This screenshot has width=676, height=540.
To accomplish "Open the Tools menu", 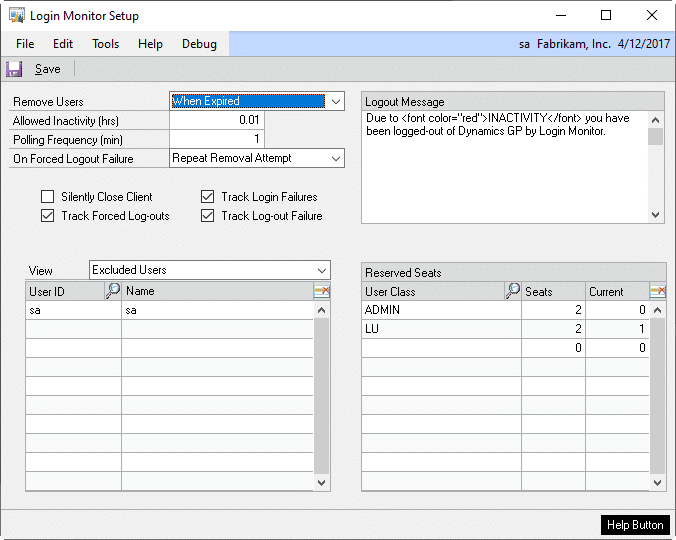I will [105, 44].
